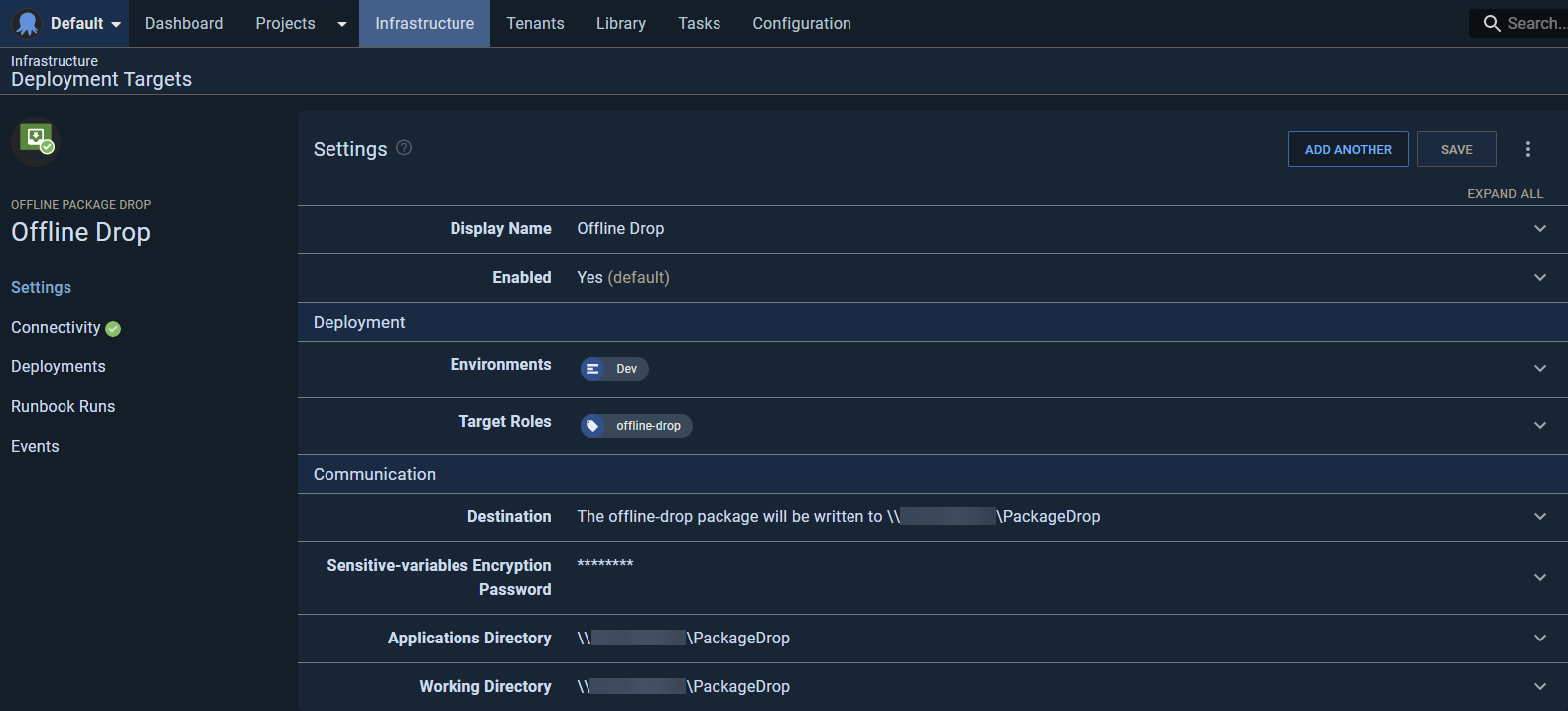Image resolution: width=1568 pixels, height=711 pixels.
Task: Click the environment icon on the Dev chip
Action: click(x=592, y=369)
